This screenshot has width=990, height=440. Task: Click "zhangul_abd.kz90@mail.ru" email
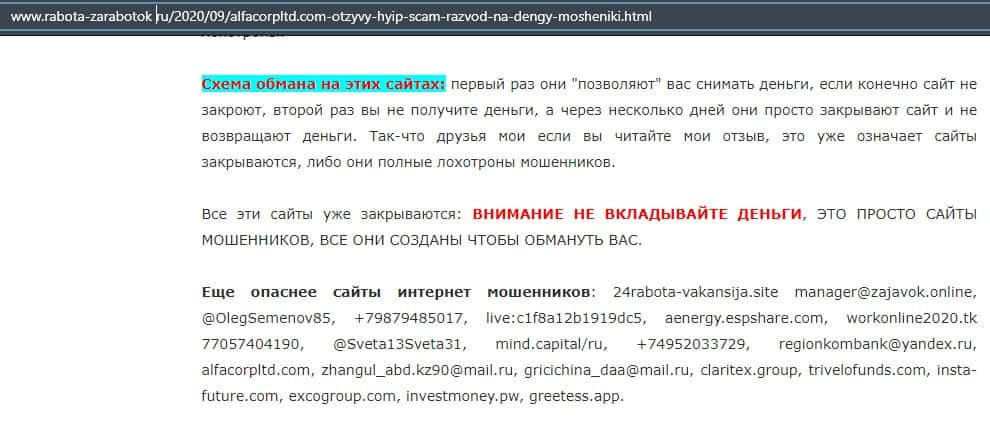[x=418, y=371]
